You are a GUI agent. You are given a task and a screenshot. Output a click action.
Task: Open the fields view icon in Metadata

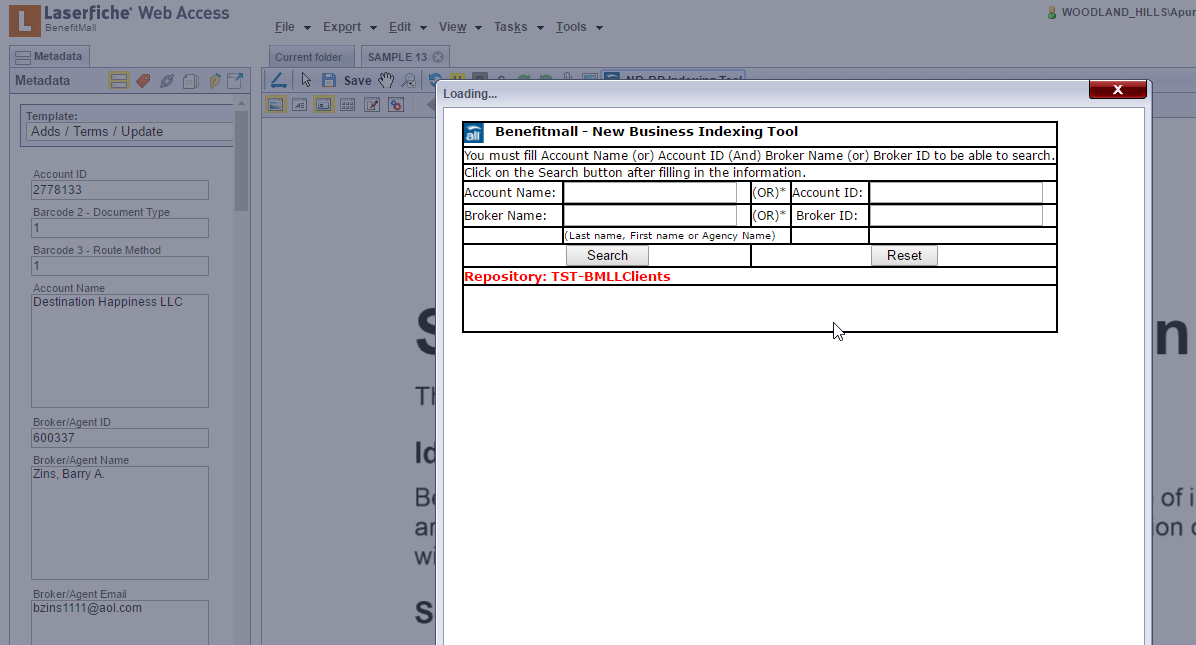pos(118,81)
